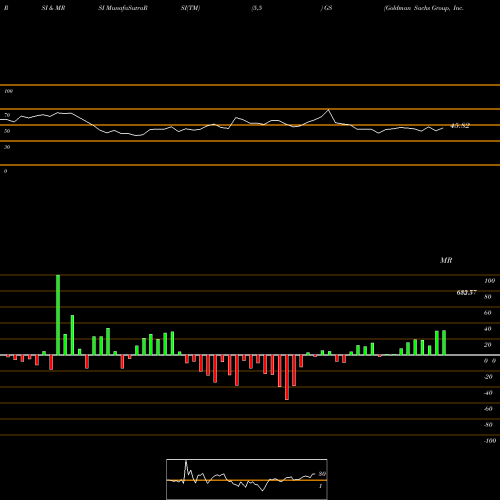Click the MR axis label 80
Viewport: 500px width, 500px height.
(487, 297)
